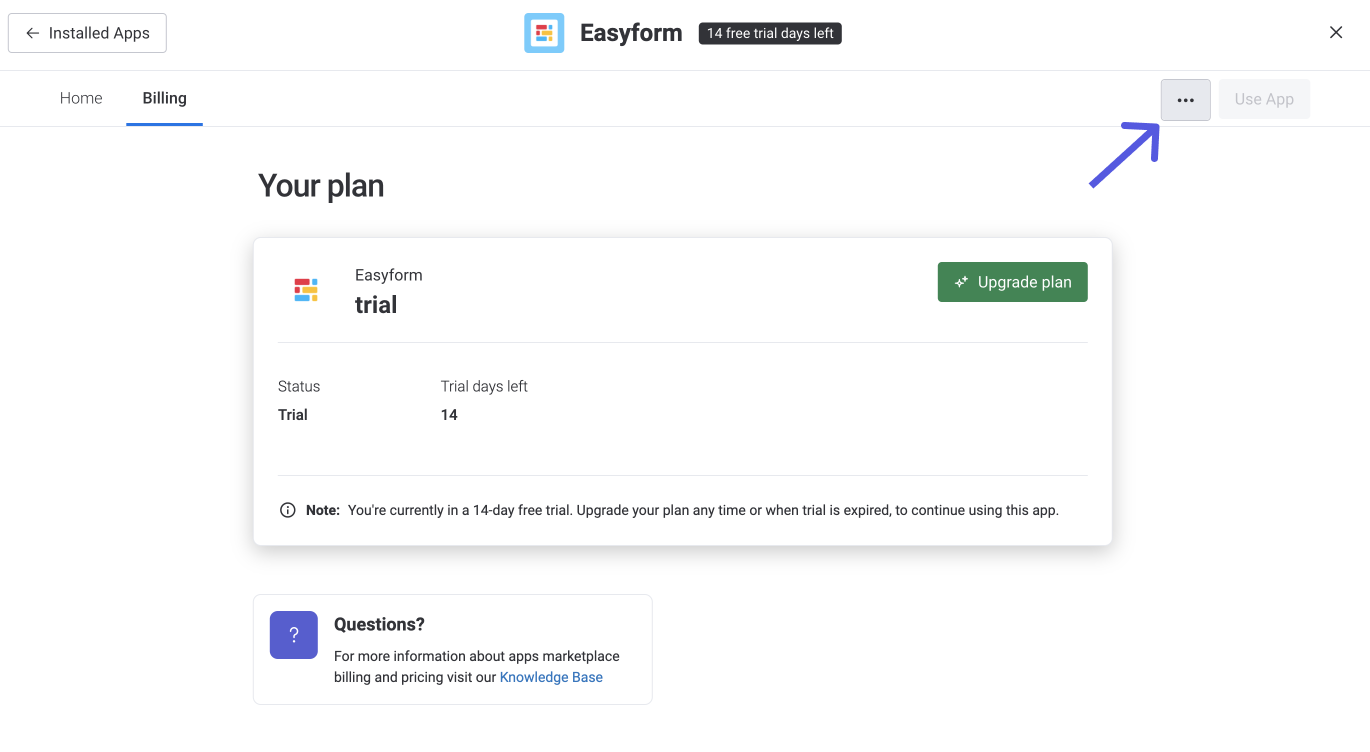The width and height of the screenshot is (1370, 752).
Task: Click the Your plan heading
Action: 321,185
